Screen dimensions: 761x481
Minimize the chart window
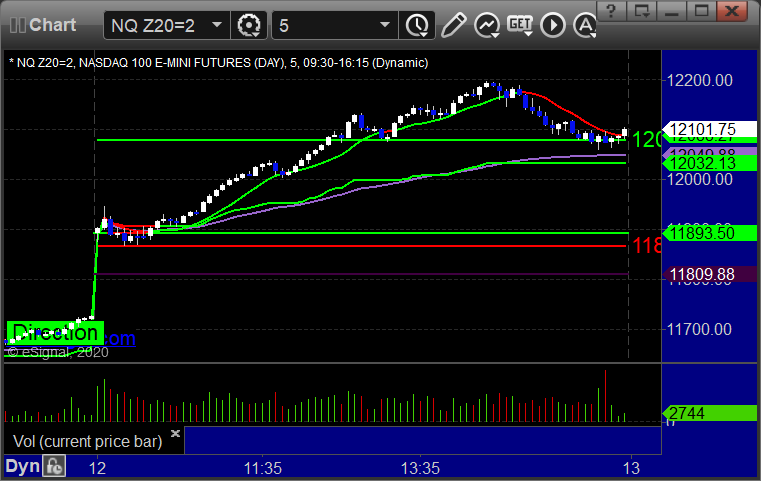672,10
